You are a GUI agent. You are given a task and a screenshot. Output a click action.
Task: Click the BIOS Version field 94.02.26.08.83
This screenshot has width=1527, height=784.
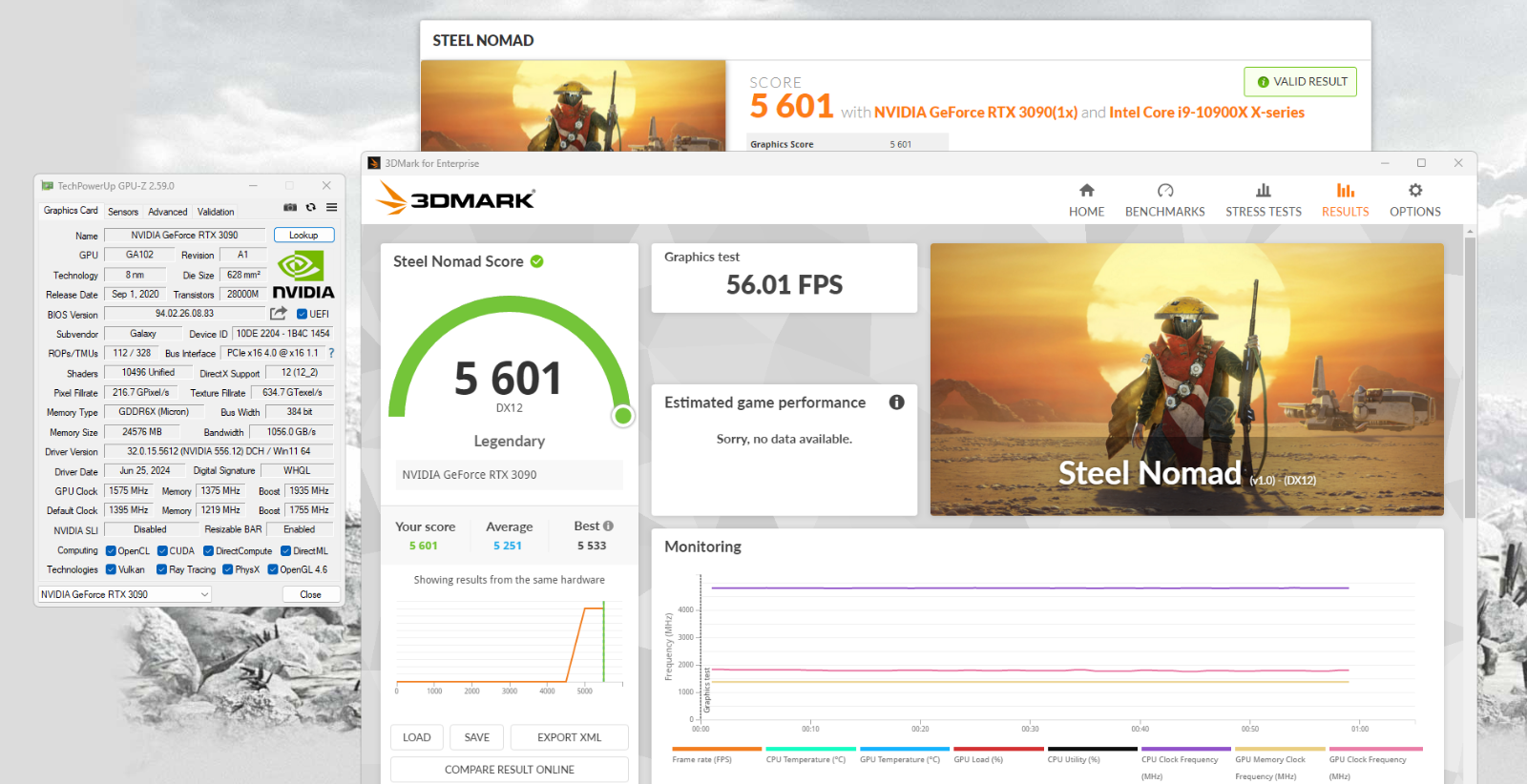pyautogui.click(x=184, y=313)
